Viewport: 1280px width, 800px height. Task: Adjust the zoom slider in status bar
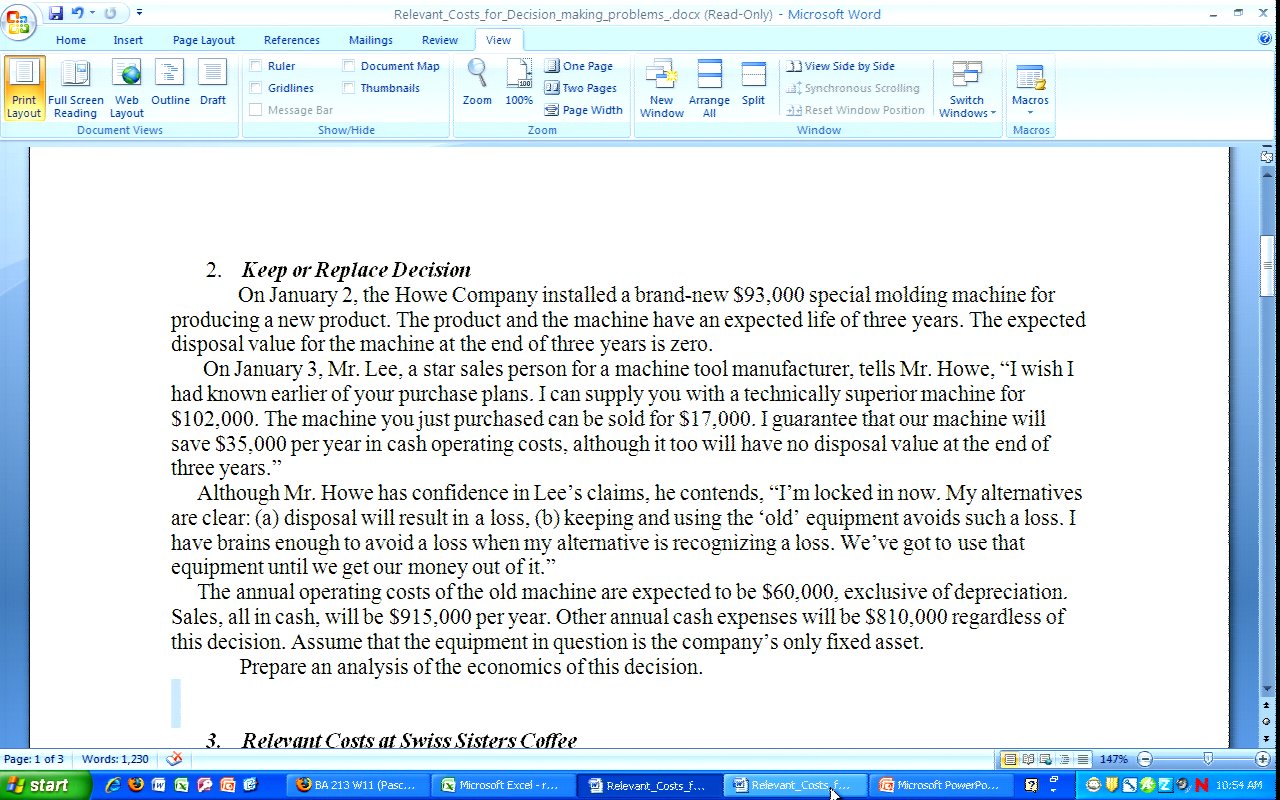[1207, 760]
